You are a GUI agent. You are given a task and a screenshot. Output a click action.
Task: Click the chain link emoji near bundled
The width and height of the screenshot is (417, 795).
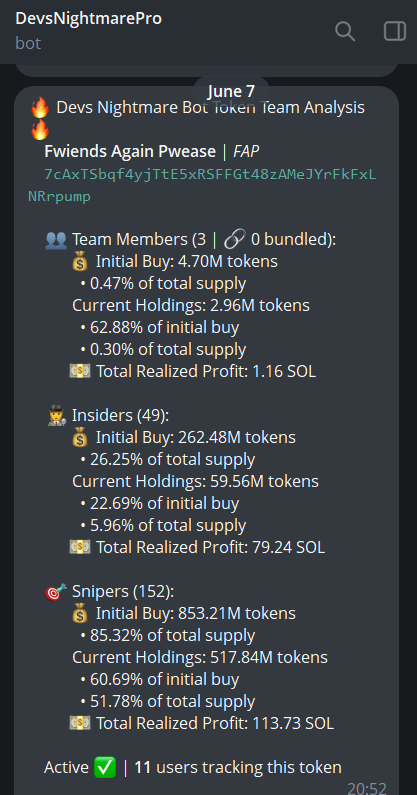(234, 239)
